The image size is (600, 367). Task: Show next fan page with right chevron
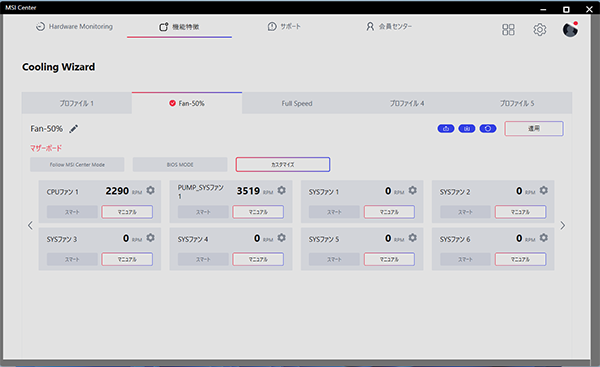pos(562,225)
